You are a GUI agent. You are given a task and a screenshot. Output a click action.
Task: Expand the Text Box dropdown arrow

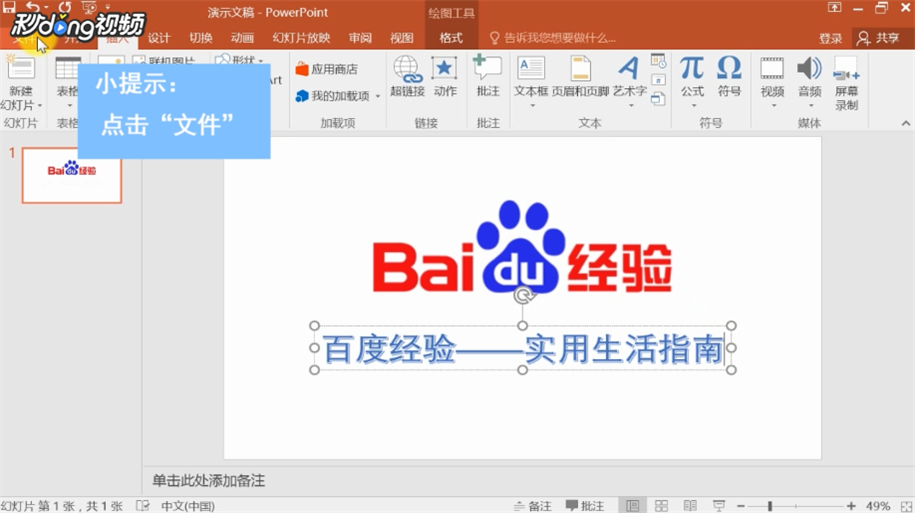pos(532,106)
